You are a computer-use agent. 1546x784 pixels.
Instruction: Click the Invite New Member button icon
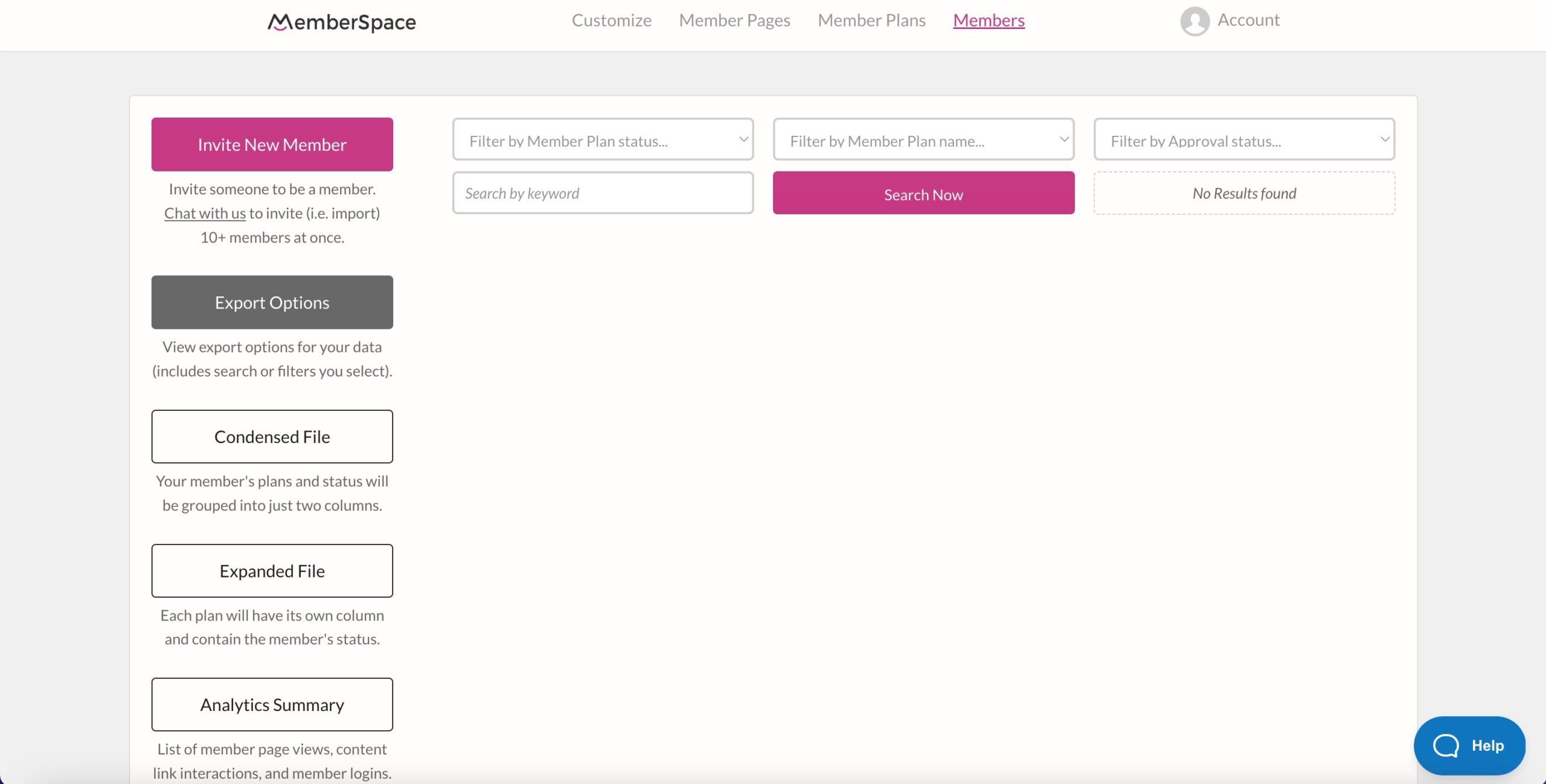272,144
